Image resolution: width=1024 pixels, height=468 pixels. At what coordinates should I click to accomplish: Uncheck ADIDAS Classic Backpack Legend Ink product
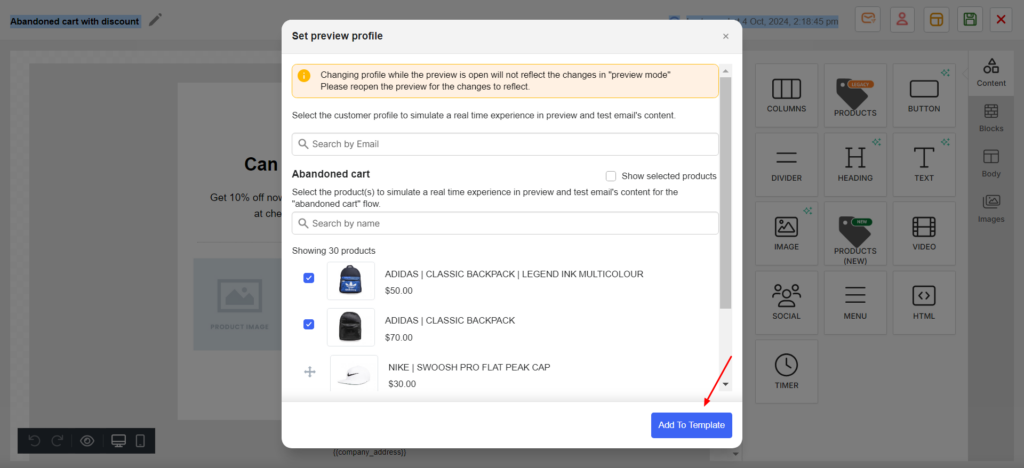click(x=309, y=278)
